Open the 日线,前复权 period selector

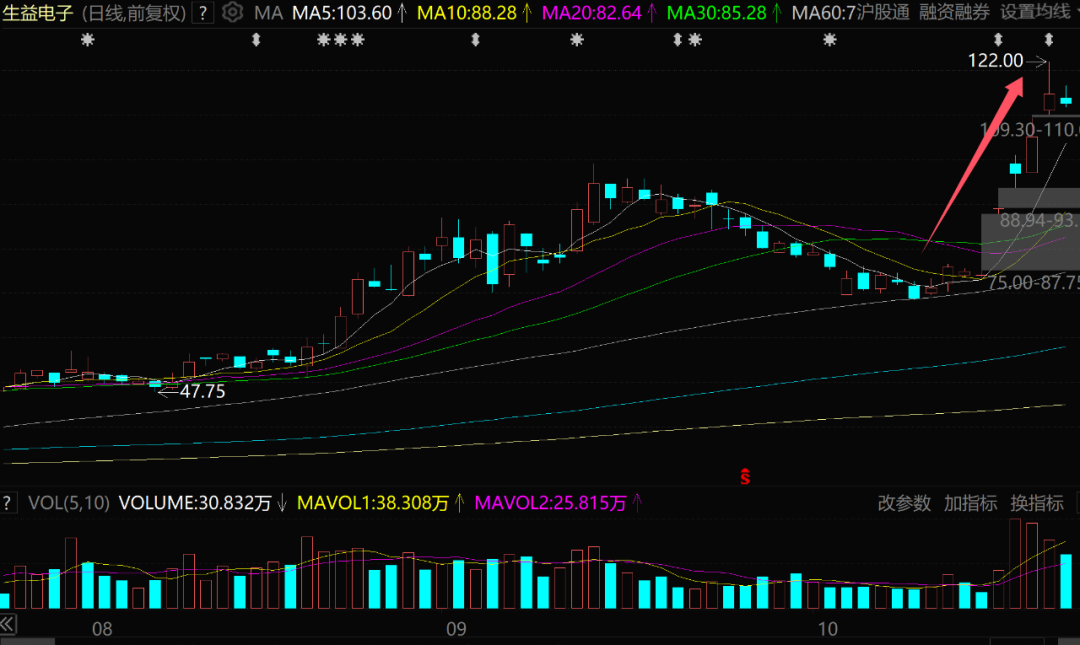coord(134,12)
